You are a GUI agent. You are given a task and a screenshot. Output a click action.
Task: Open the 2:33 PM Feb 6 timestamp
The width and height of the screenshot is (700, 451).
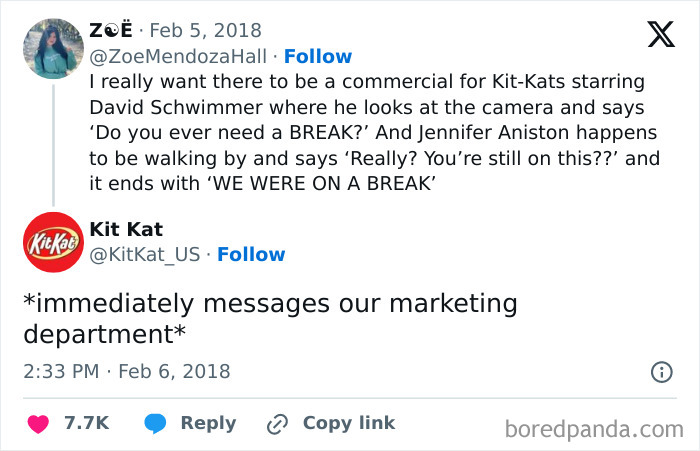pyautogui.click(x=127, y=372)
